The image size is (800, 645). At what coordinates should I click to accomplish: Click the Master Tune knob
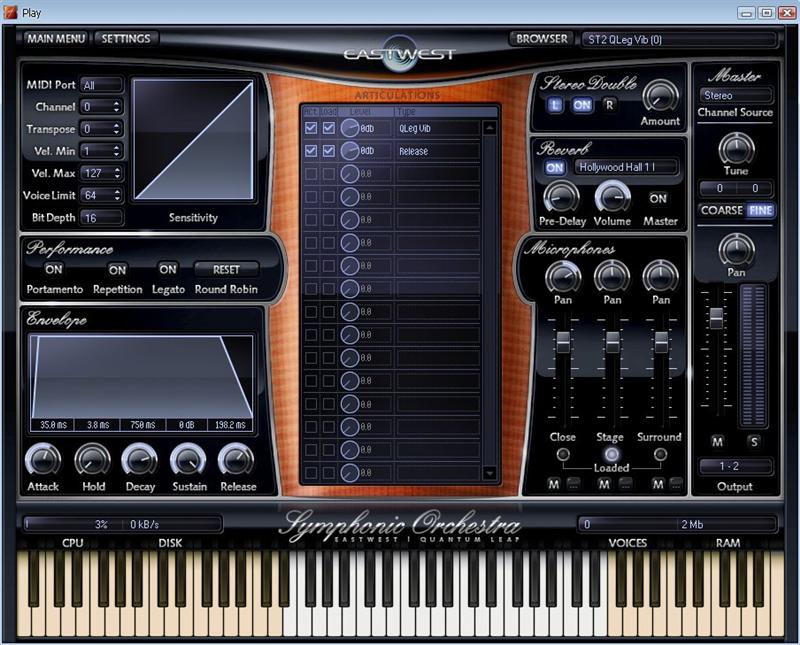click(x=736, y=149)
